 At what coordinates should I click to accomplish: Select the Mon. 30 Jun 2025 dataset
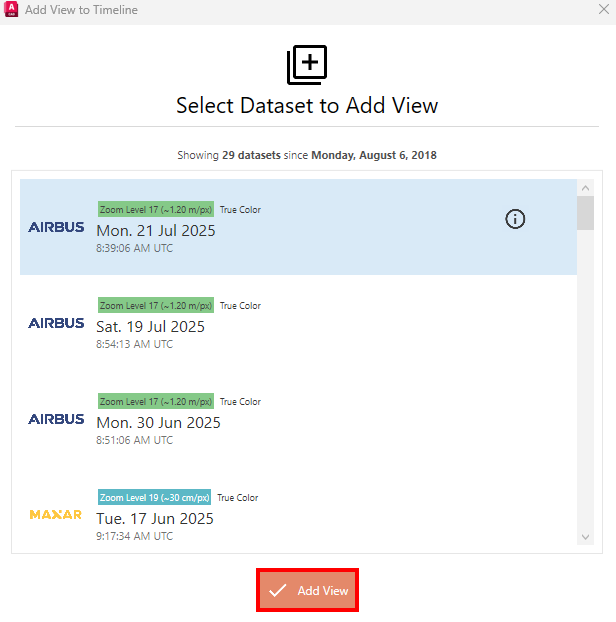click(x=298, y=419)
